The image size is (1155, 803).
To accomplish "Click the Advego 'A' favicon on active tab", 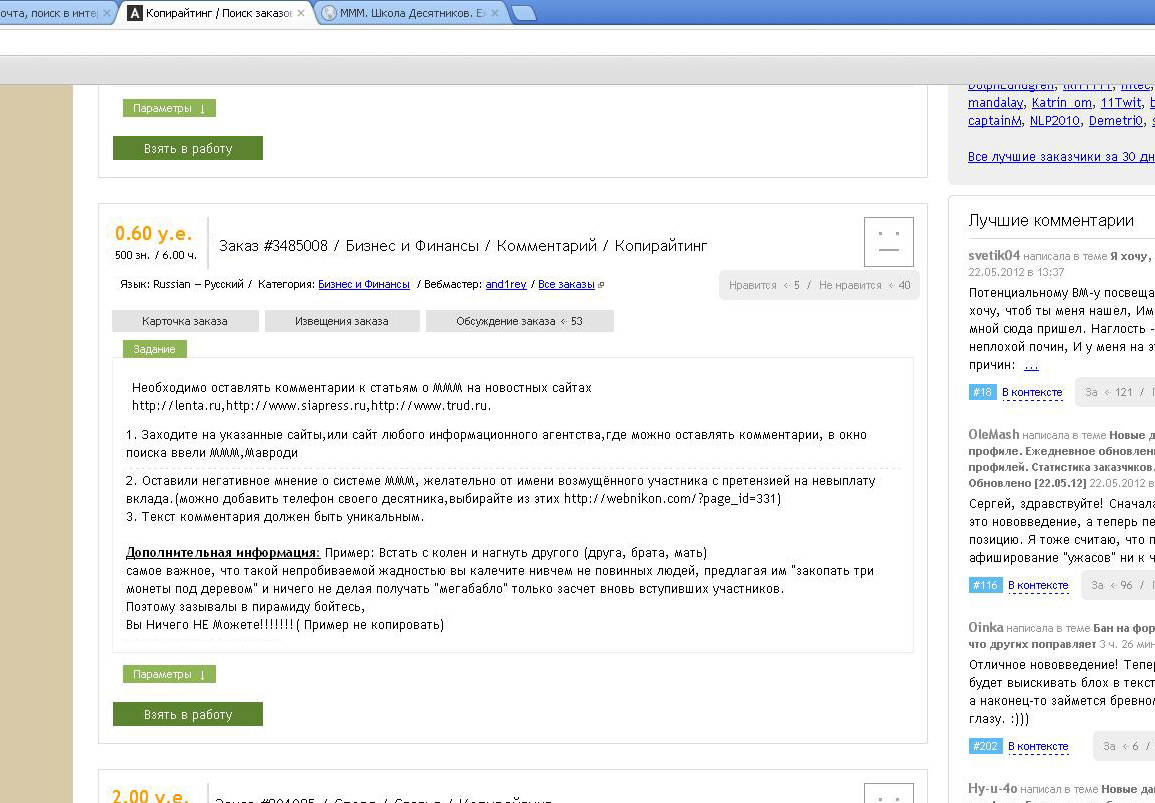I will click(134, 14).
